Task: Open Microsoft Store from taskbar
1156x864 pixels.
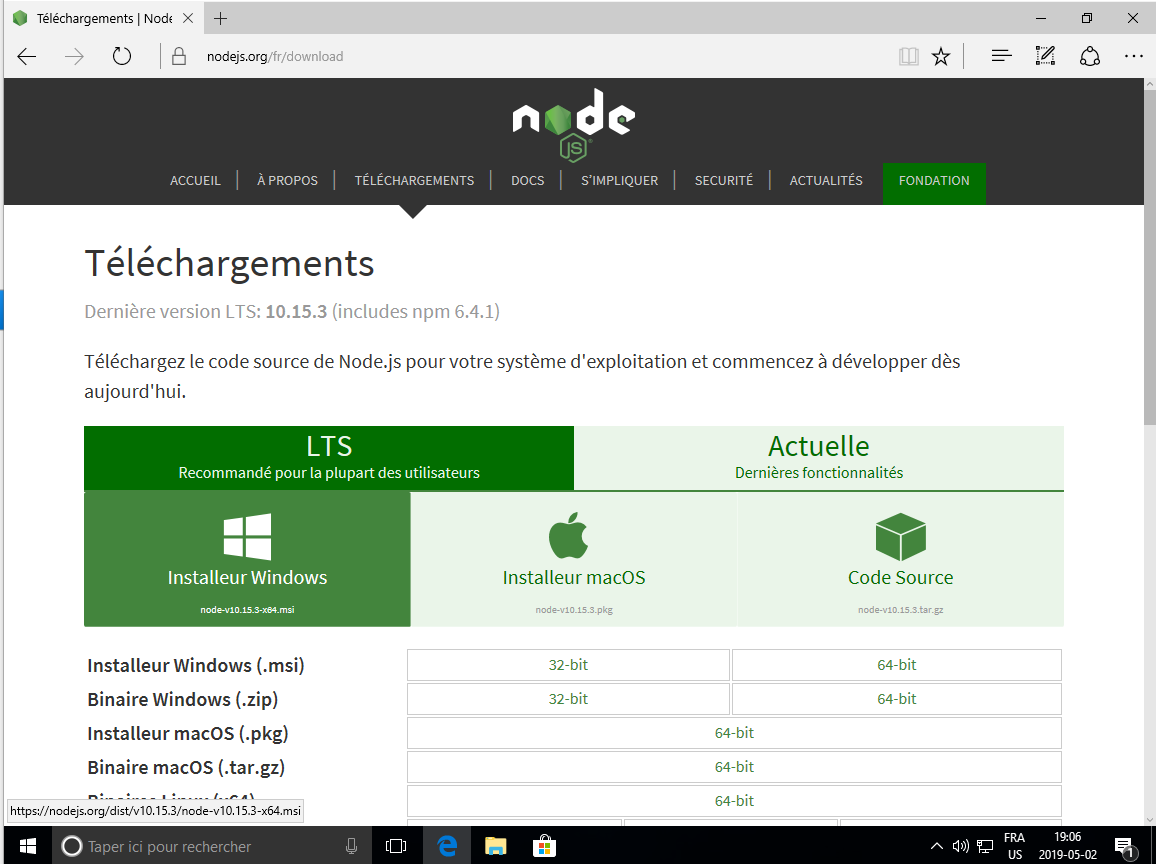Action: (x=544, y=846)
